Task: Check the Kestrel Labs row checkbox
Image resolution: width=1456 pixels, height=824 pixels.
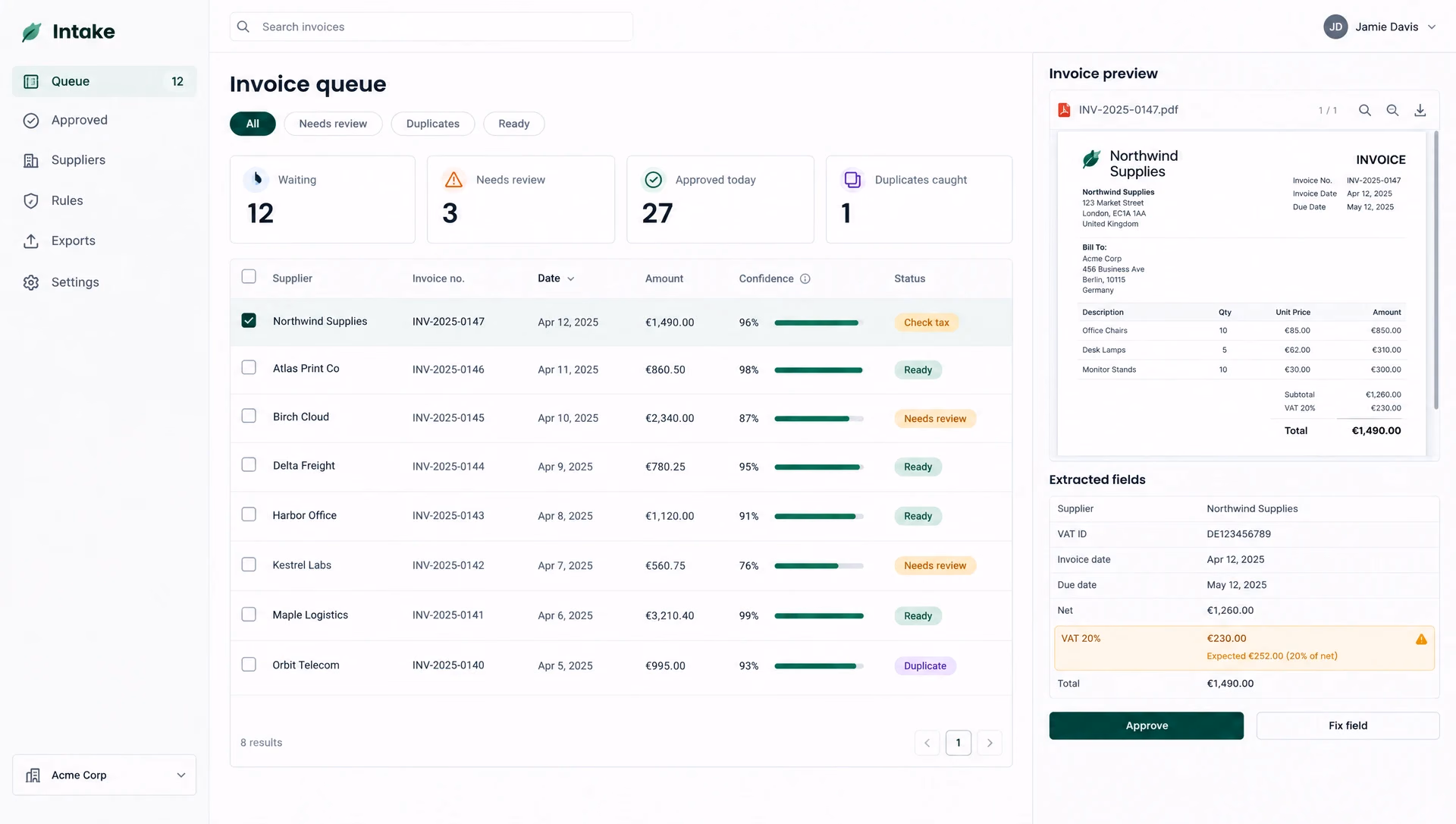Action: [249, 565]
